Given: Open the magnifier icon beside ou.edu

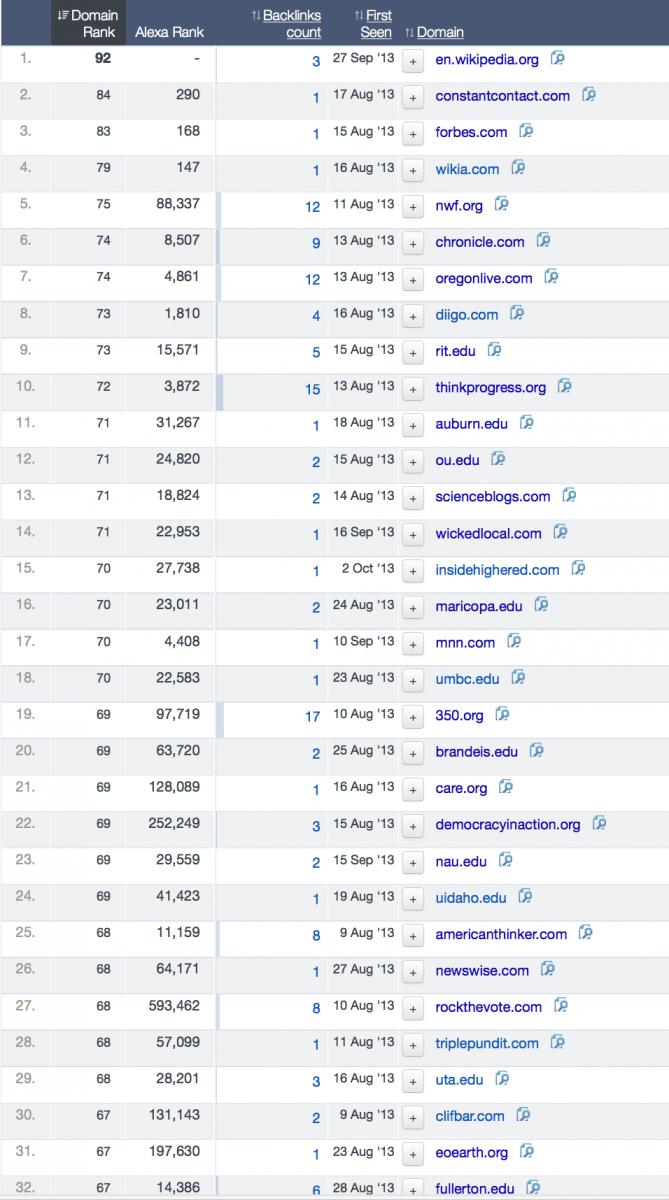Looking at the screenshot, I should (498, 459).
